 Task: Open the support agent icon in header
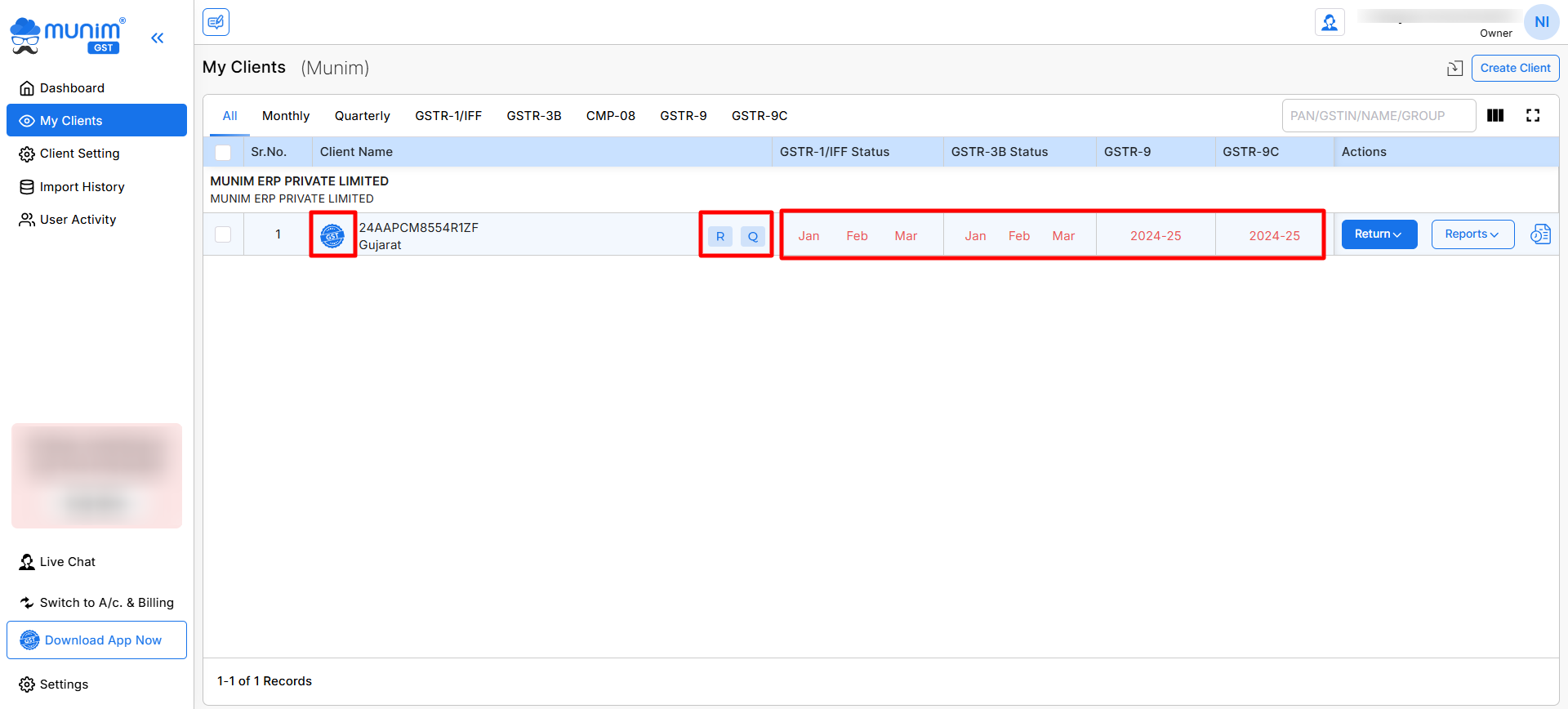(x=1330, y=23)
